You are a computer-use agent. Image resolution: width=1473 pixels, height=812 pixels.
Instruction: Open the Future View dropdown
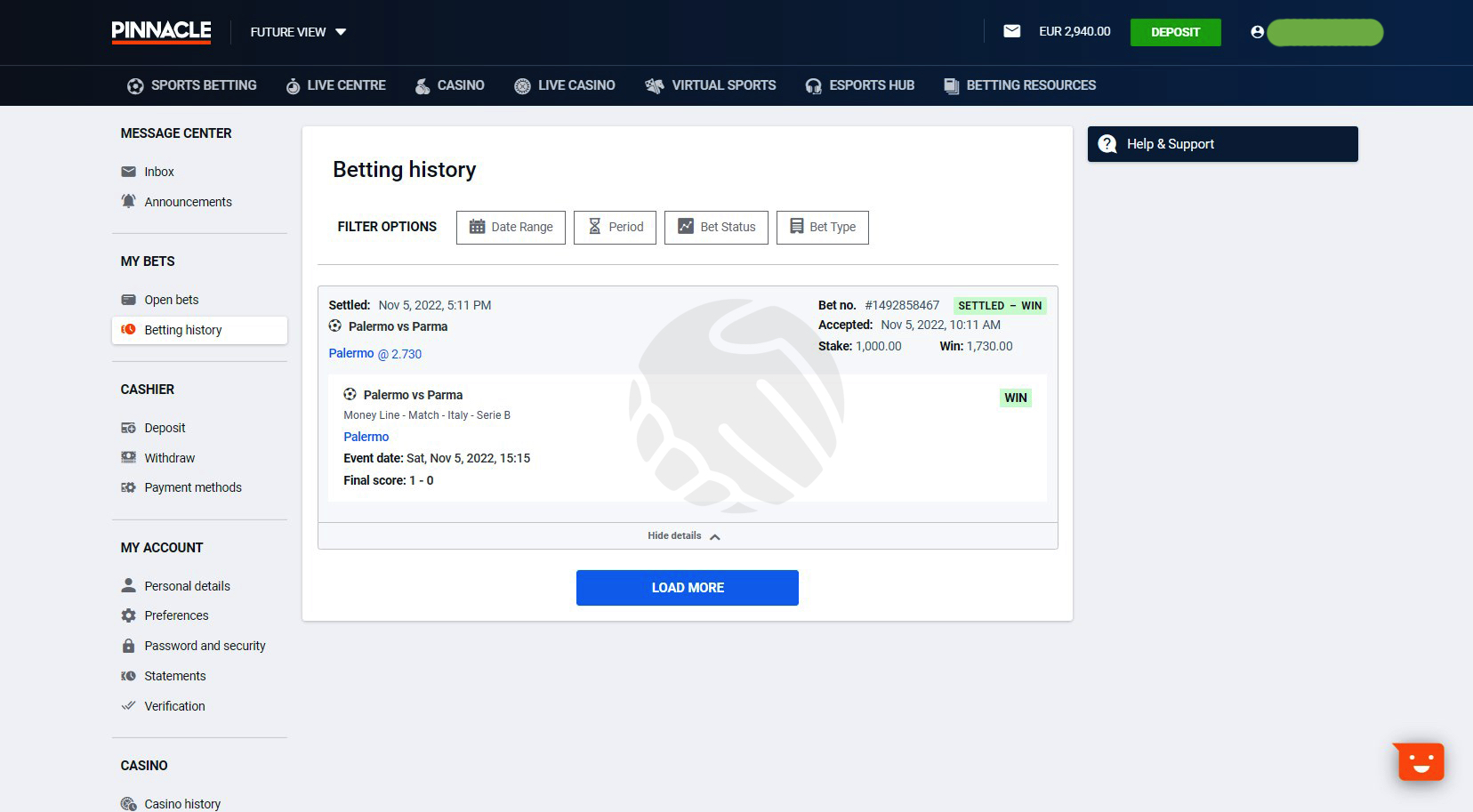[x=298, y=32]
